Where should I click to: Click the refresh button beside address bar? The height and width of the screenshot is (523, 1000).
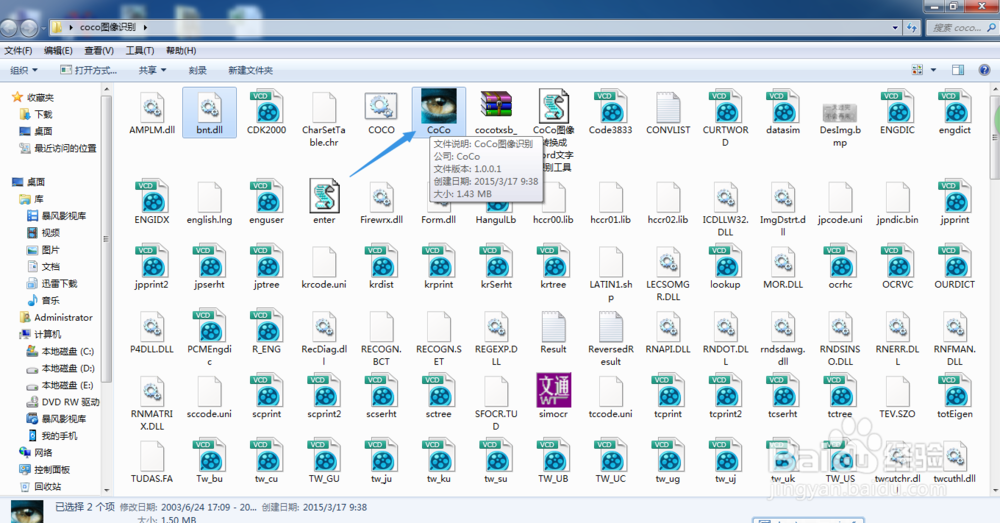(x=912, y=27)
